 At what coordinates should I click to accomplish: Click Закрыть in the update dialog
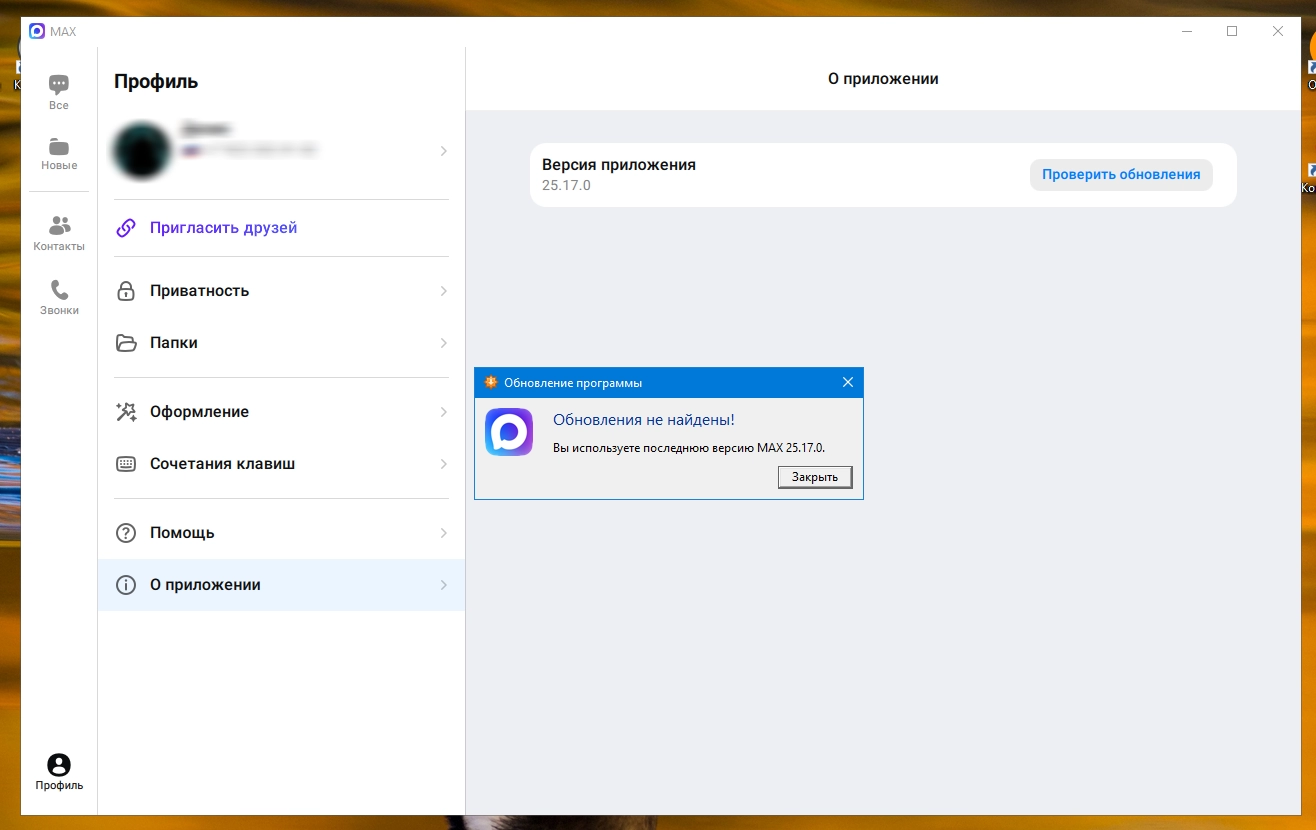pos(815,477)
